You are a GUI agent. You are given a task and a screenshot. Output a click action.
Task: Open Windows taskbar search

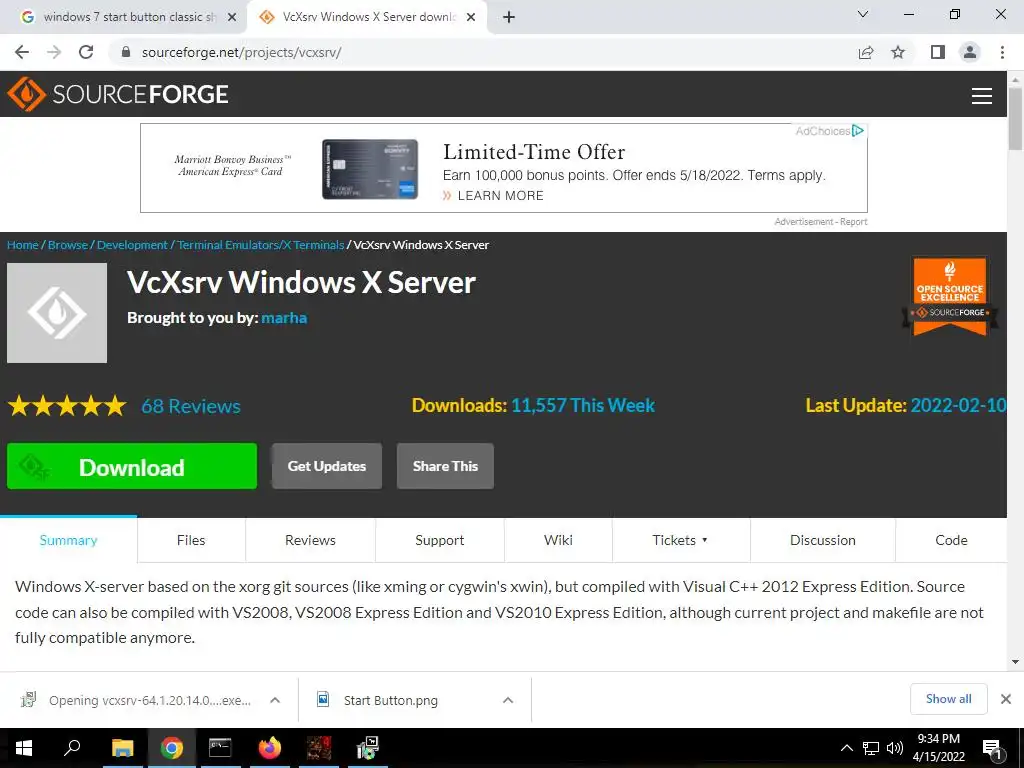pos(72,748)
